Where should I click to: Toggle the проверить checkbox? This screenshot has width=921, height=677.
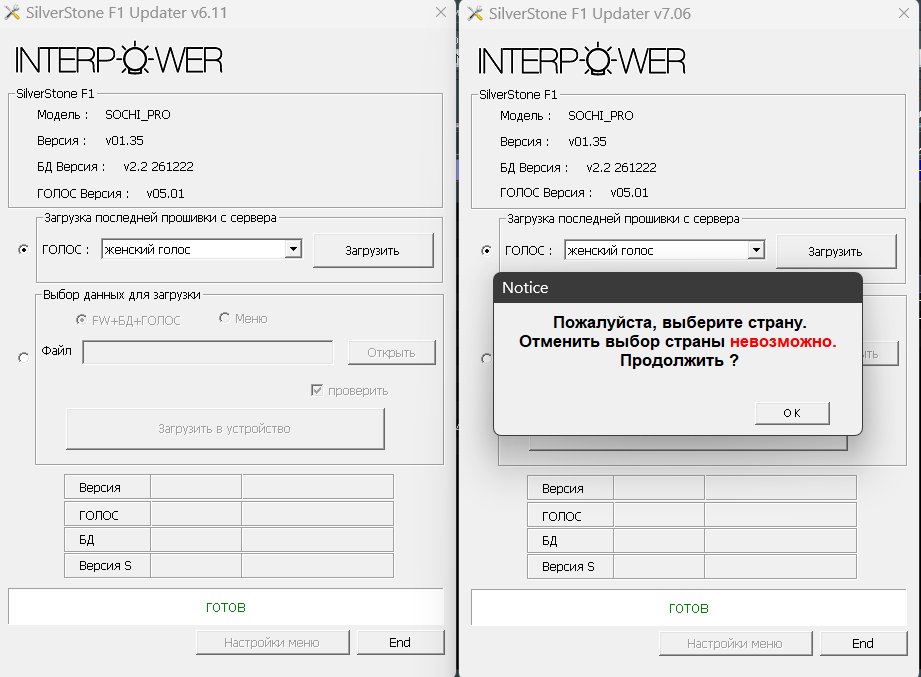coord(318,390)
